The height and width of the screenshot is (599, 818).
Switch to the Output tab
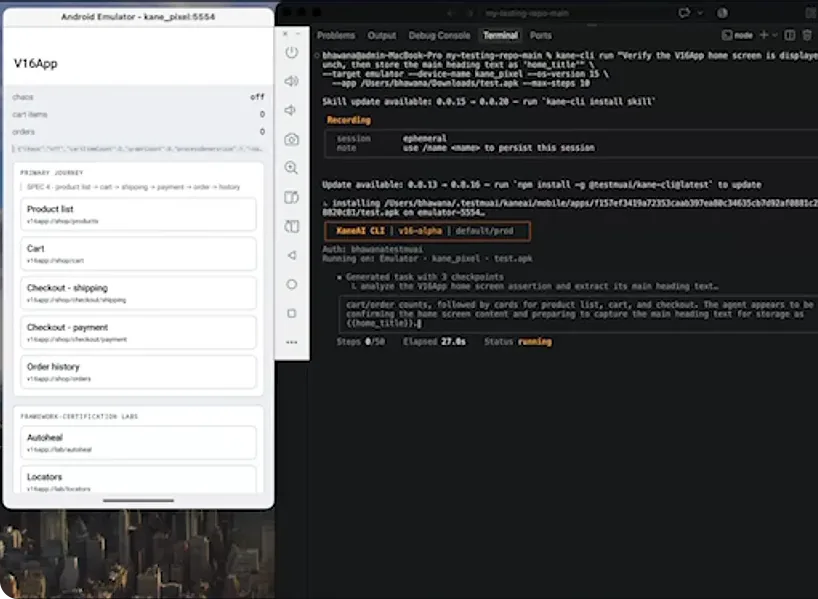point(382,35)
